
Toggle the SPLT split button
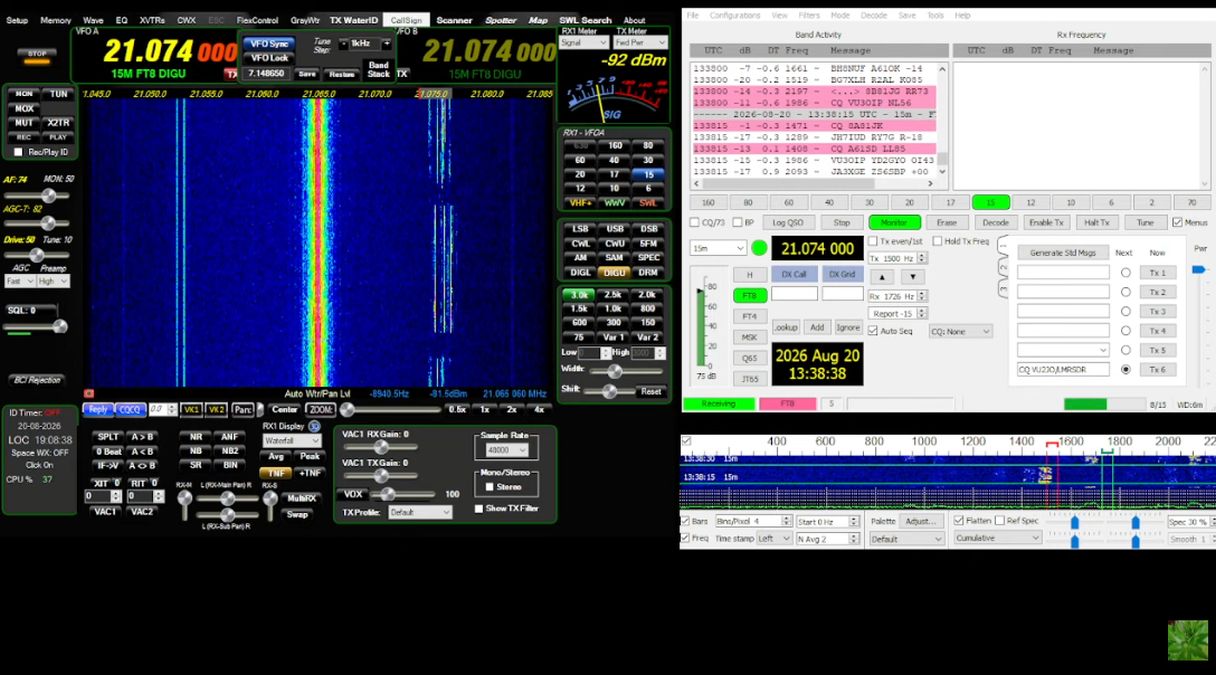pos(108,436)
